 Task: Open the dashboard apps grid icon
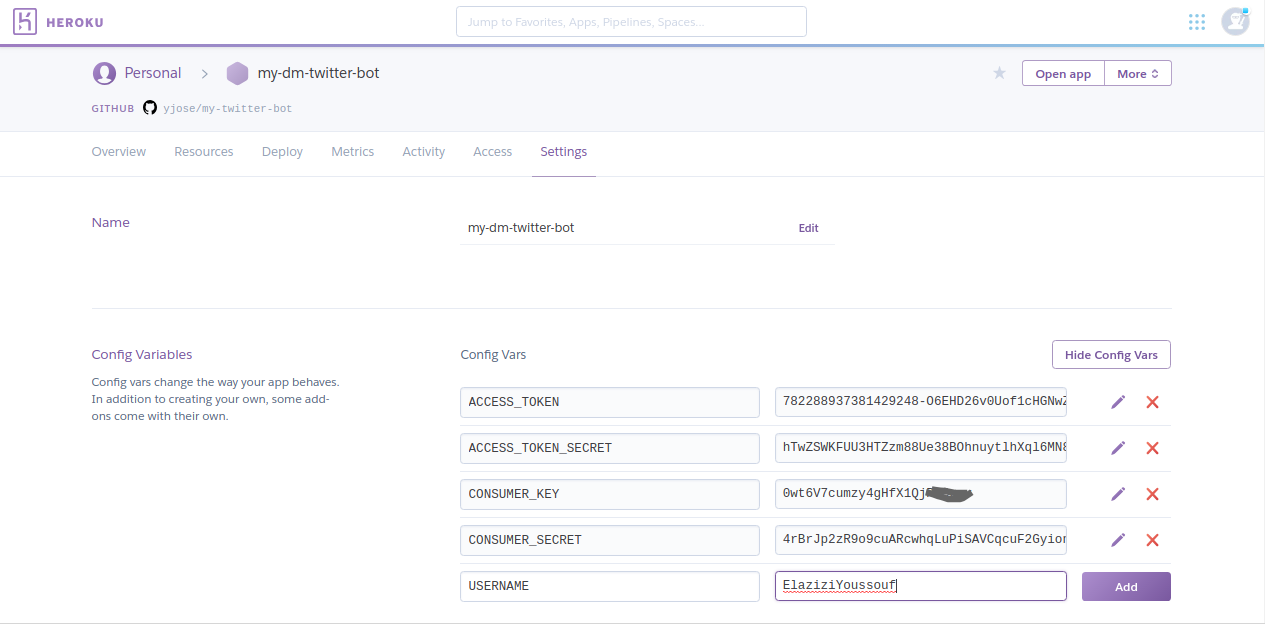[x=1196, y=21]
